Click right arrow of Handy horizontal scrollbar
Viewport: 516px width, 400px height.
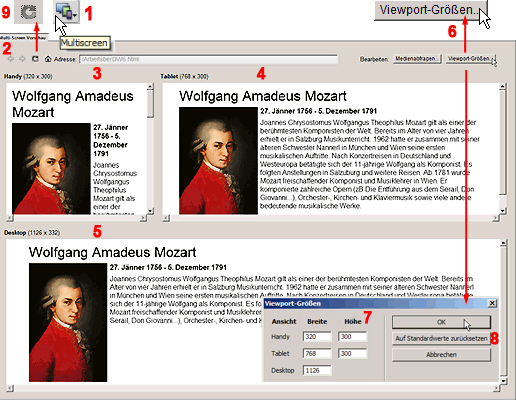[x=143, y=218]
